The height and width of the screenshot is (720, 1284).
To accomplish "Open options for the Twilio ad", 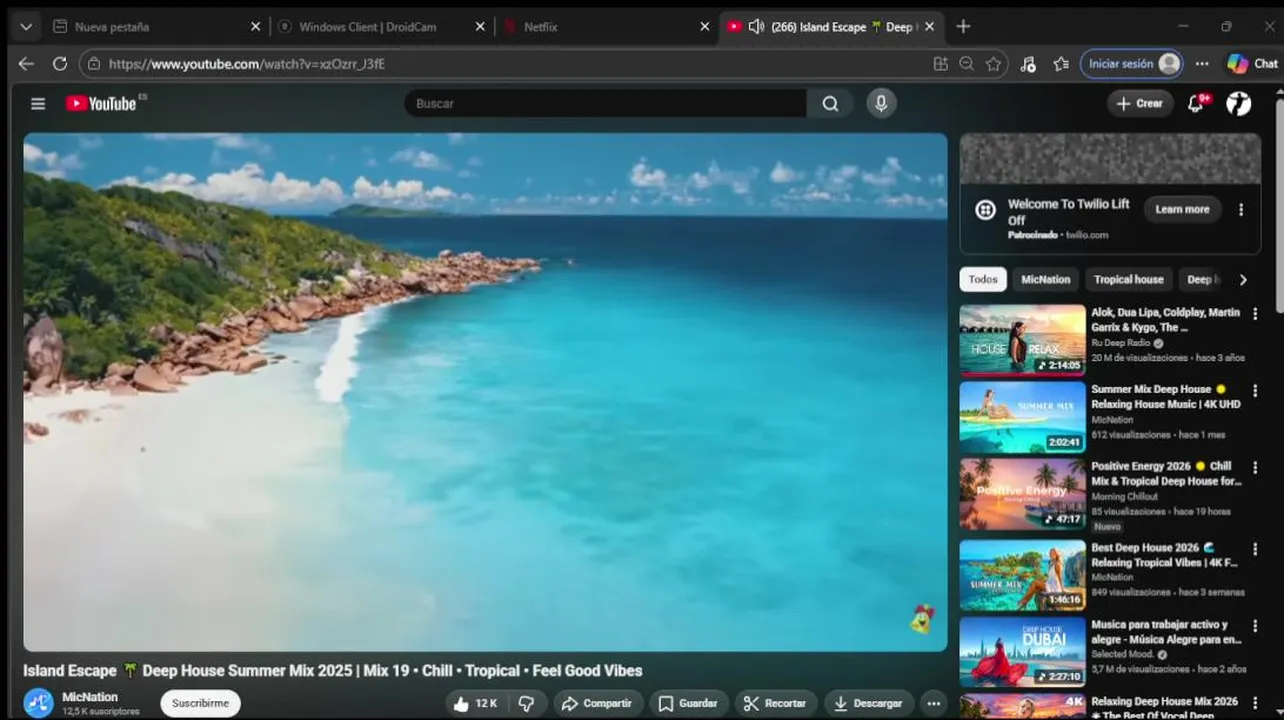I will click(1241, 210).
